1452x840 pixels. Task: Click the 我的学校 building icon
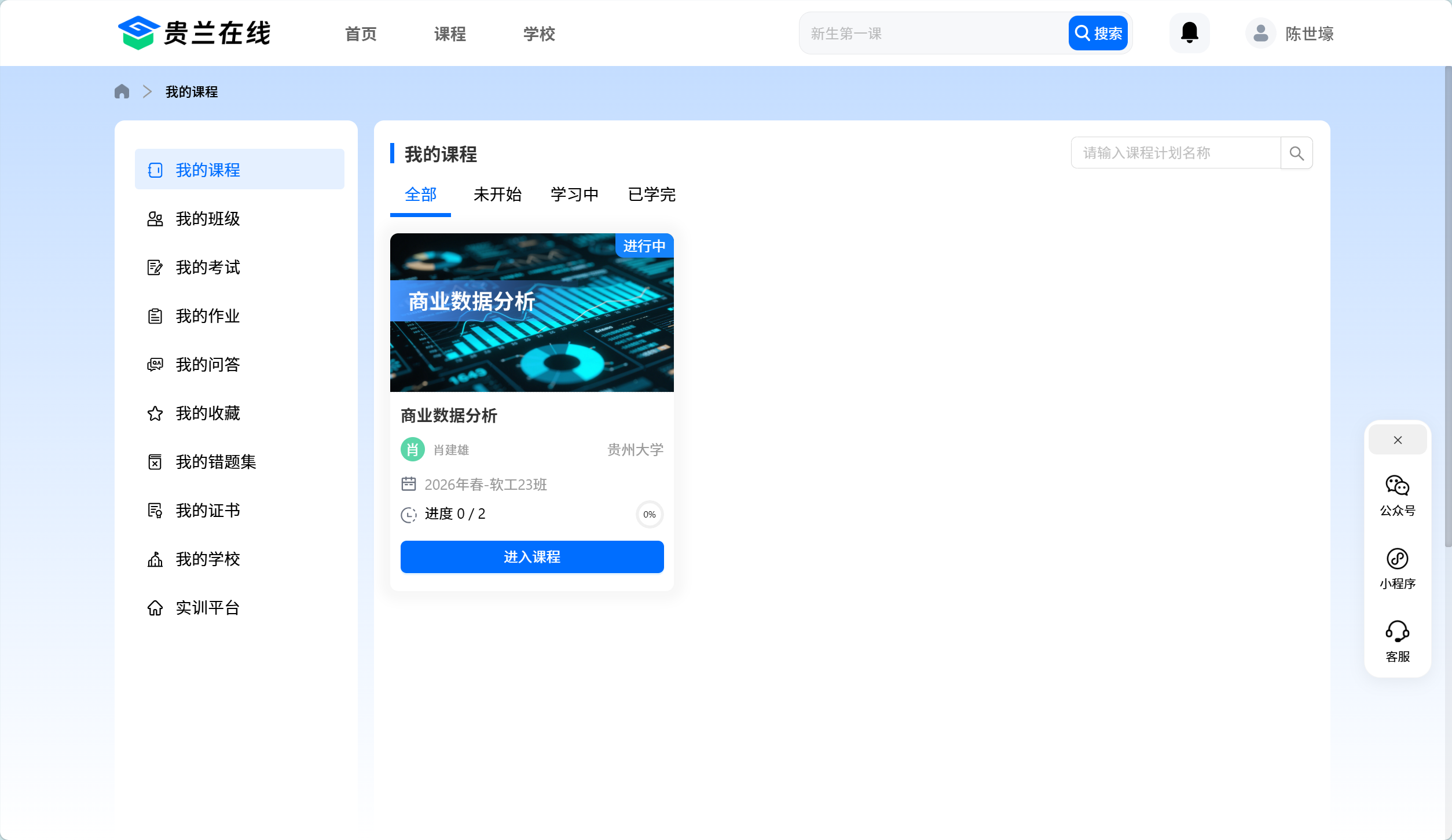[x=155, y=559]
